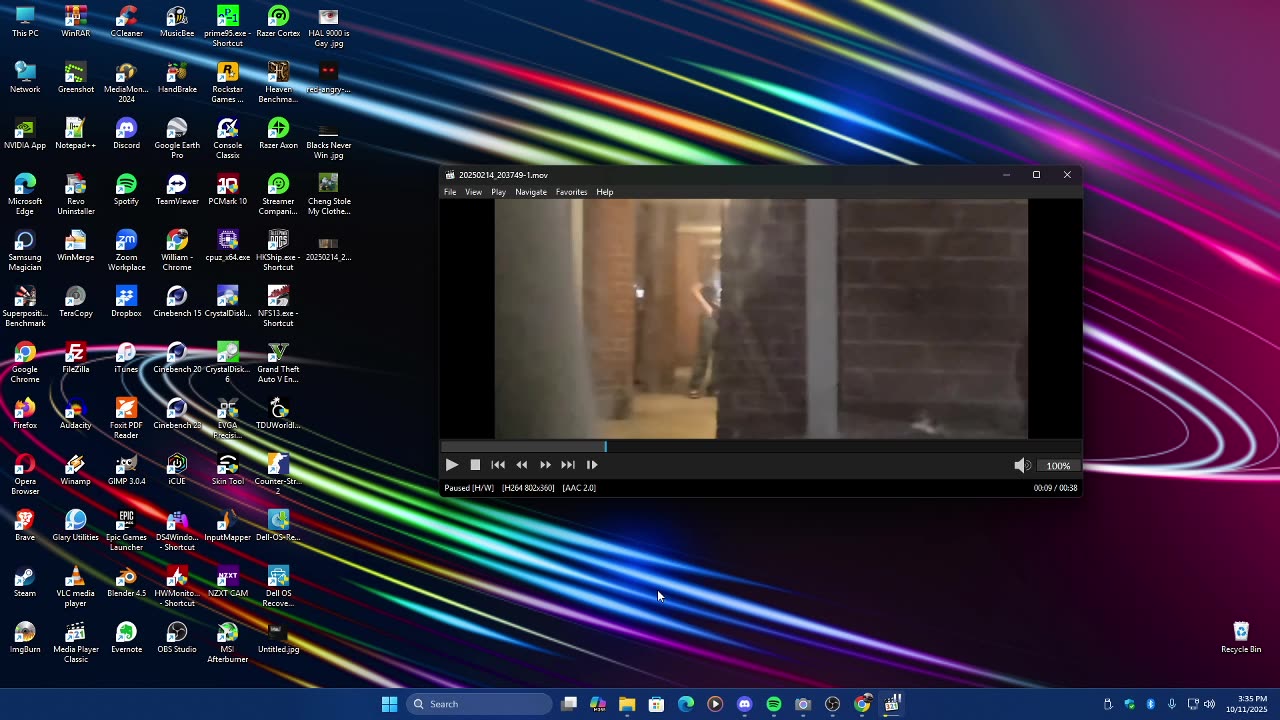The image size is (1280, 720).
Task: Open the View menu
Action: click(x=474, y=192)
